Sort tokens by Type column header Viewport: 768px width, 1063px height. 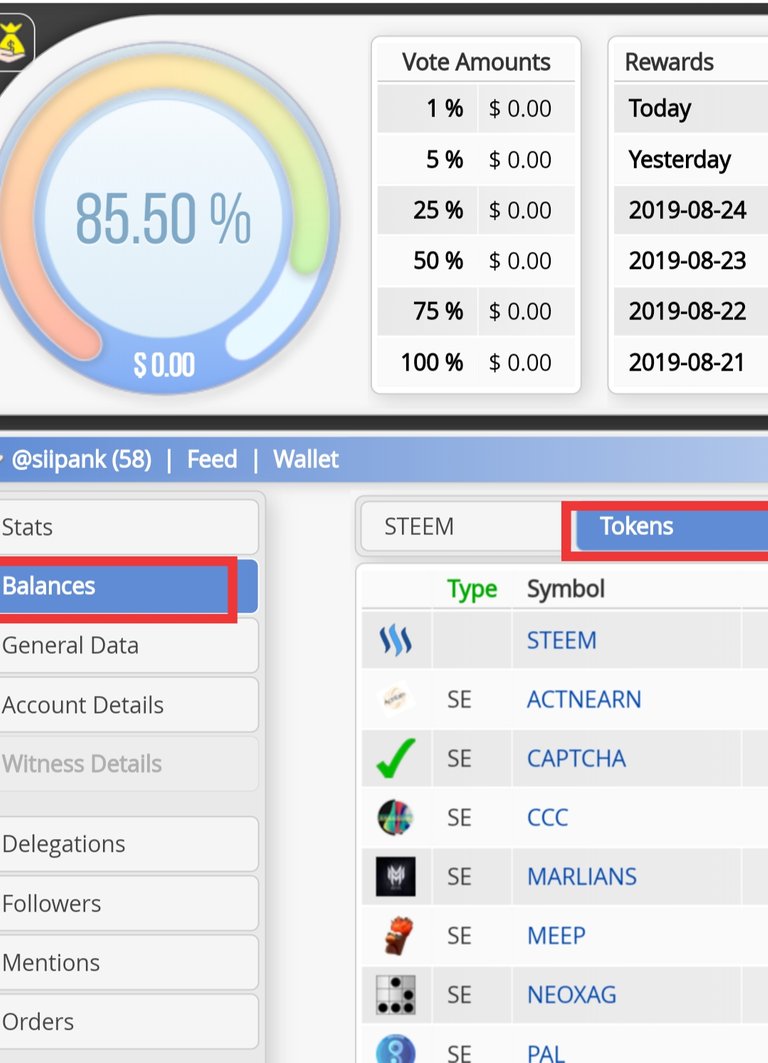tap(472, 589)
